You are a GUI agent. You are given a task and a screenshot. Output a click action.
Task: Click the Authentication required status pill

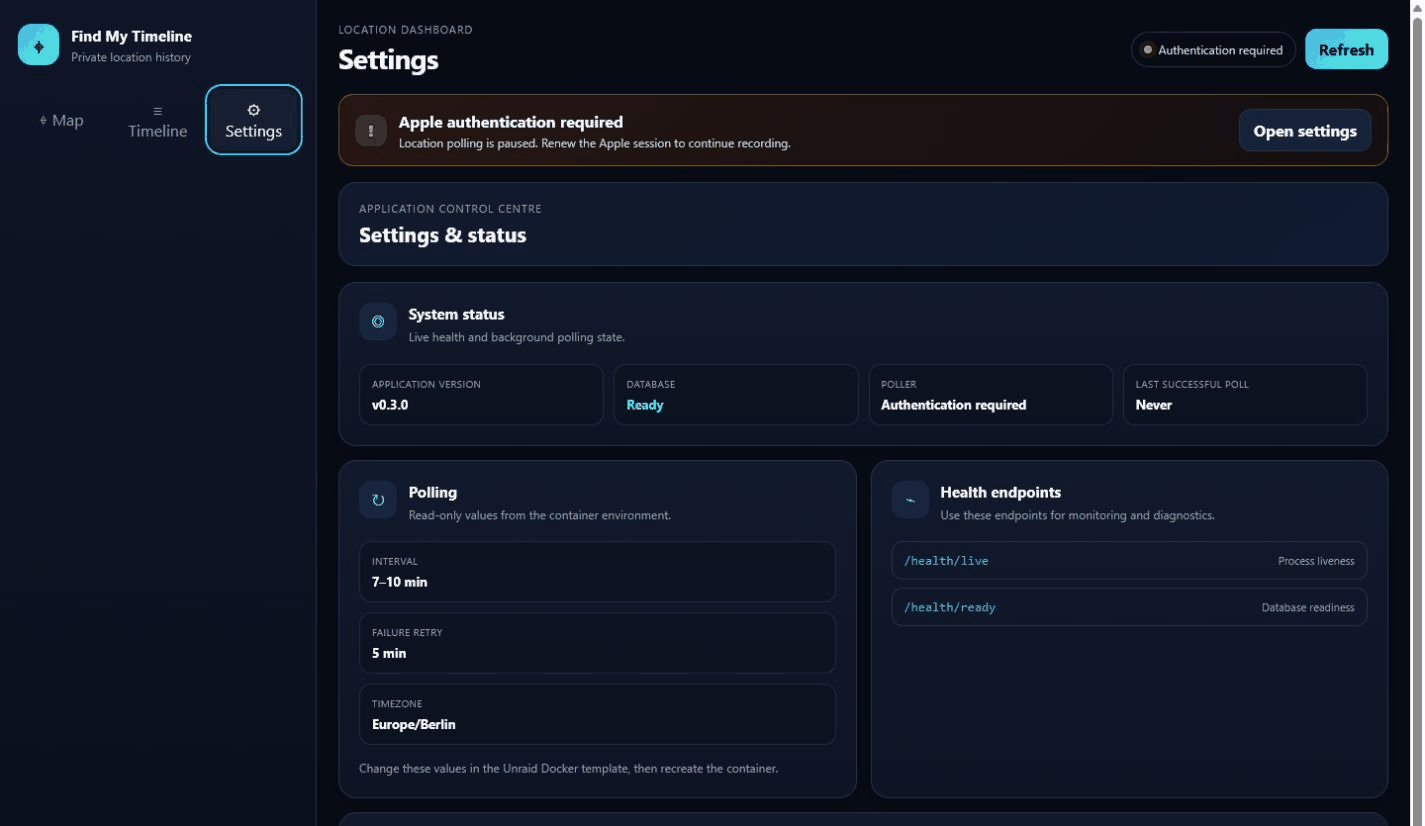pos(1213,50)
